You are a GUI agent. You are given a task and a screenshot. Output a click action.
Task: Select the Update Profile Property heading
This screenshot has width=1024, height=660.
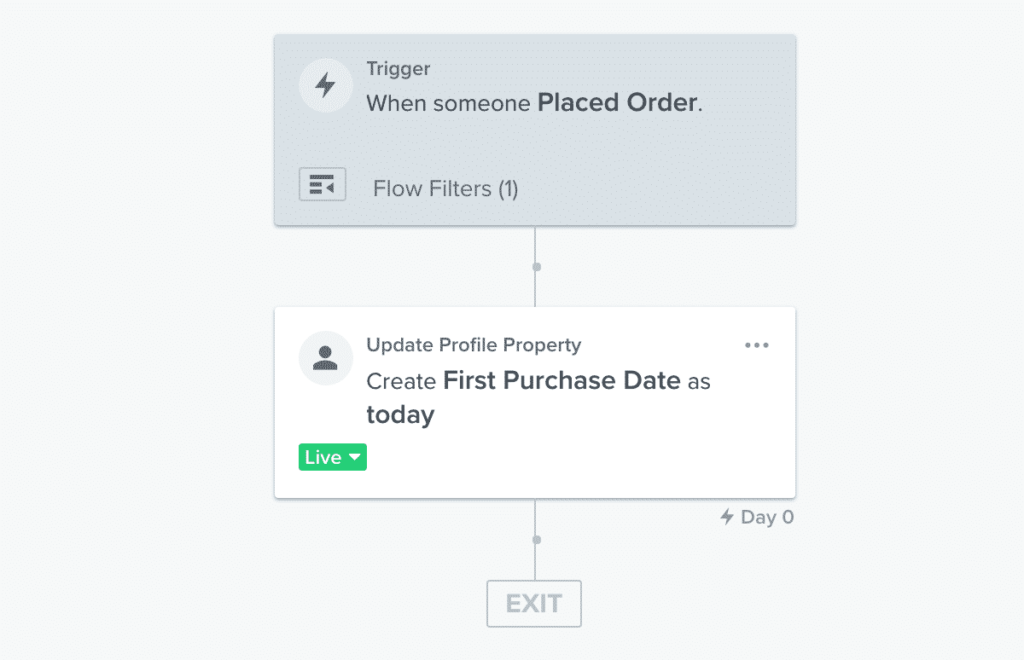tap(473, 345)
